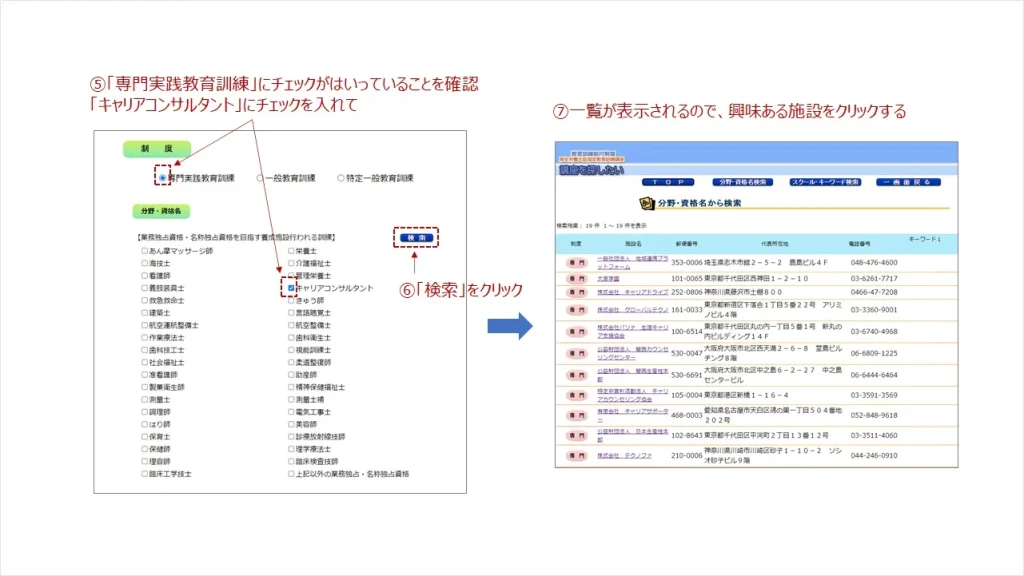Check the 保健師 checkbox
1024x576 pixels.
pyautogui.click(x=144, y=449)
